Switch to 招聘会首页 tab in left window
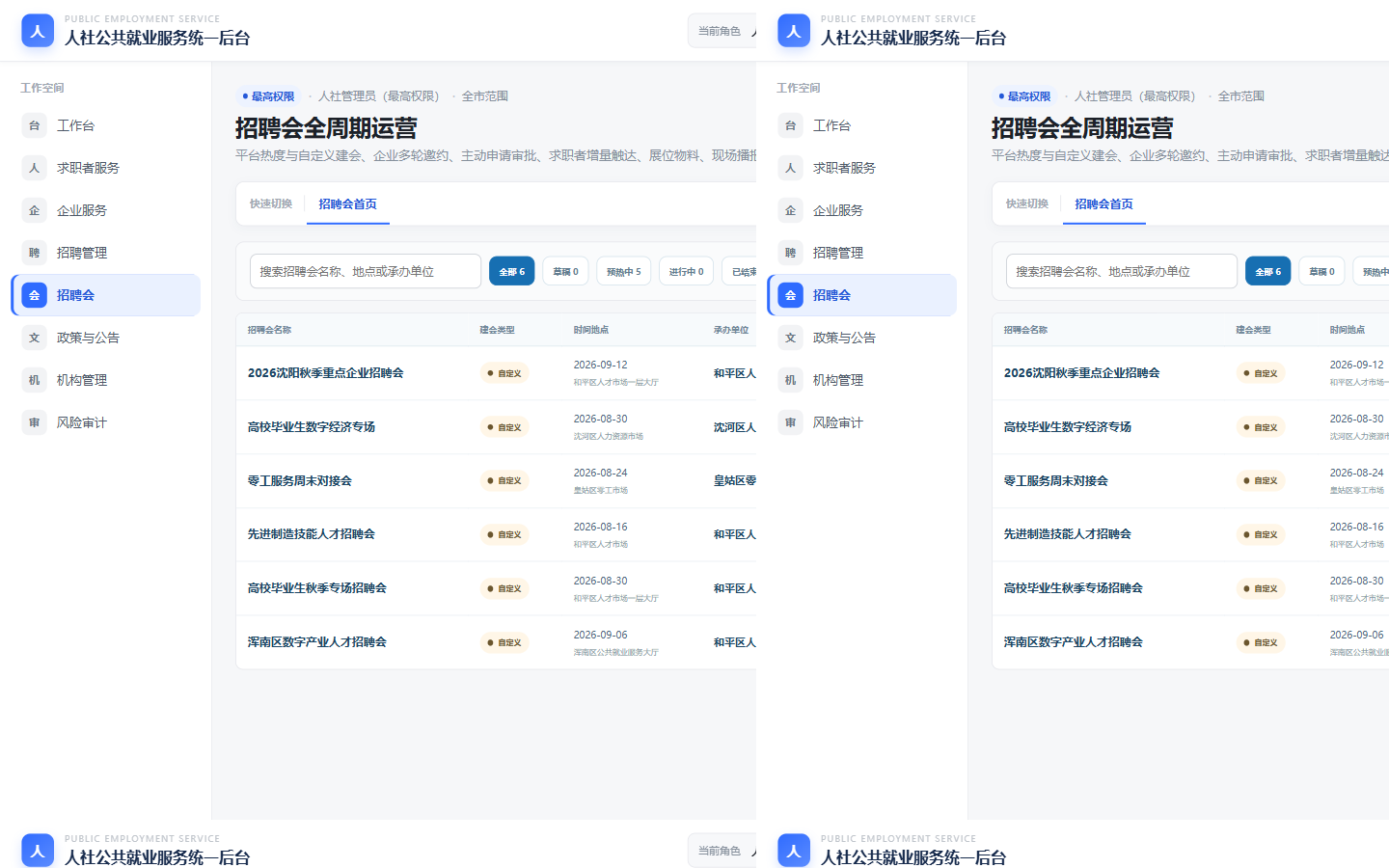 pos(348,204)
